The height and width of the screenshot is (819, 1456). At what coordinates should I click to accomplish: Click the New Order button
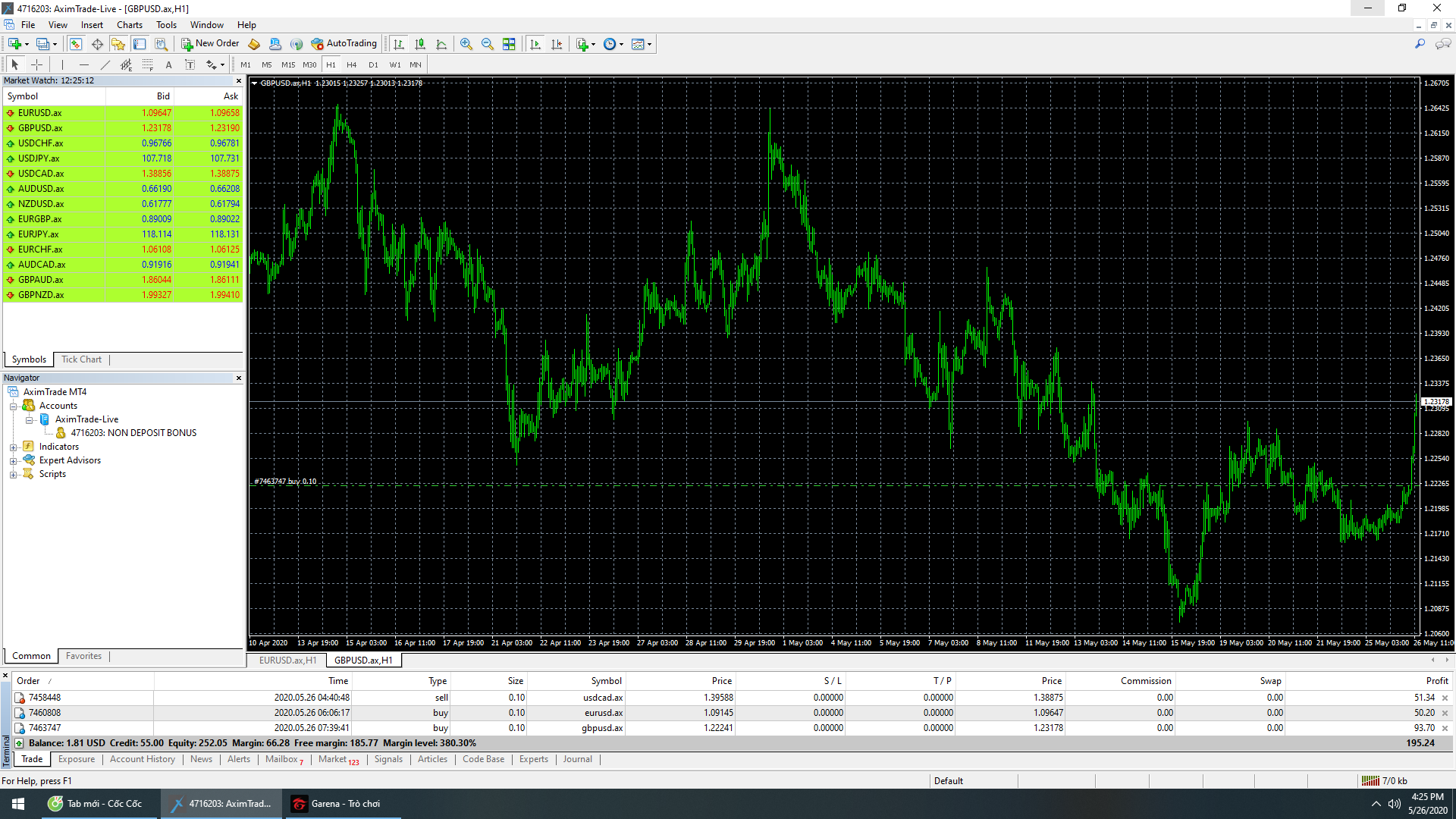[x=210, y=44]
